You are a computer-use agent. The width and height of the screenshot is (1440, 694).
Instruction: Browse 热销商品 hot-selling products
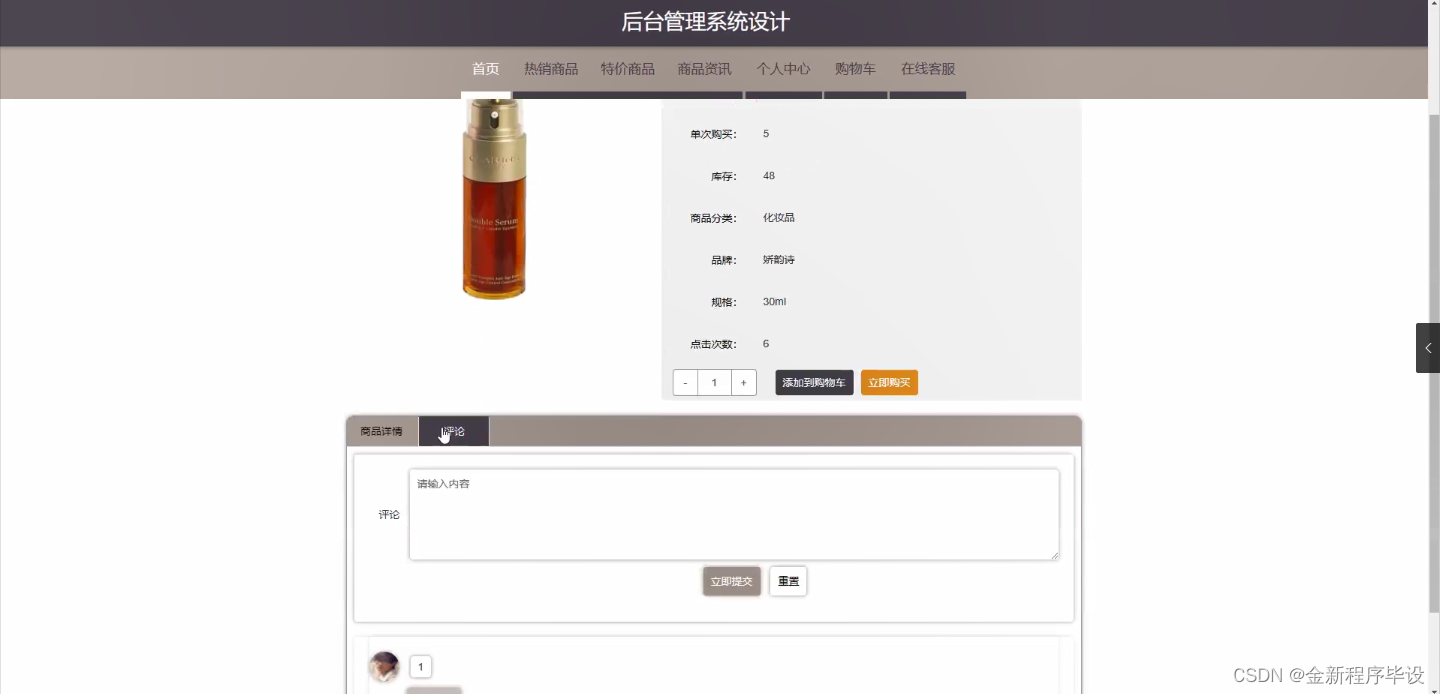pyautogui.click(x=549, y=68)
